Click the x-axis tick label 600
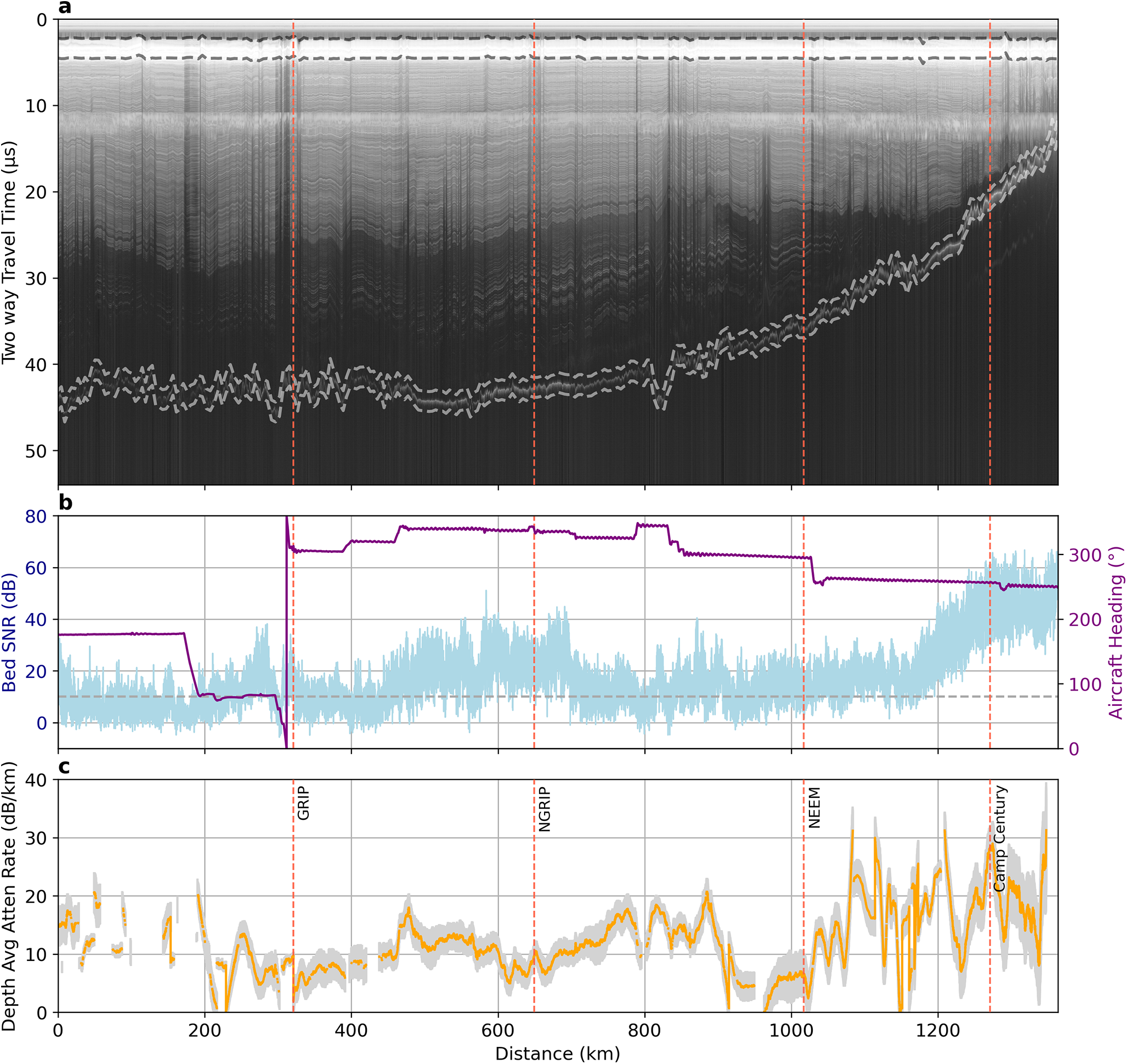 (498, 1029)
